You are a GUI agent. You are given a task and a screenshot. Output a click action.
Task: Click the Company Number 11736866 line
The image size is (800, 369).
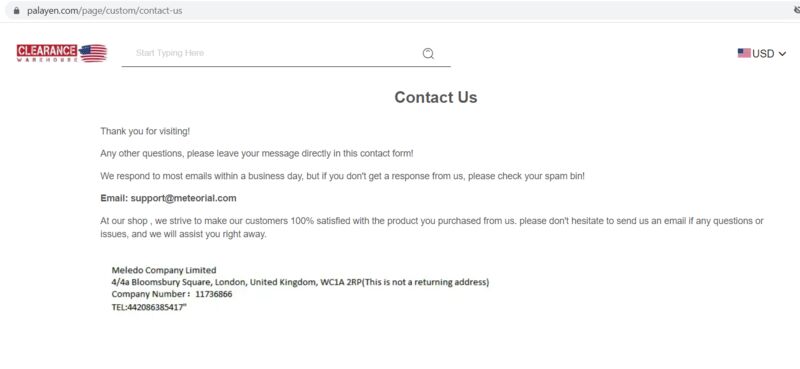tap(171, 294)
